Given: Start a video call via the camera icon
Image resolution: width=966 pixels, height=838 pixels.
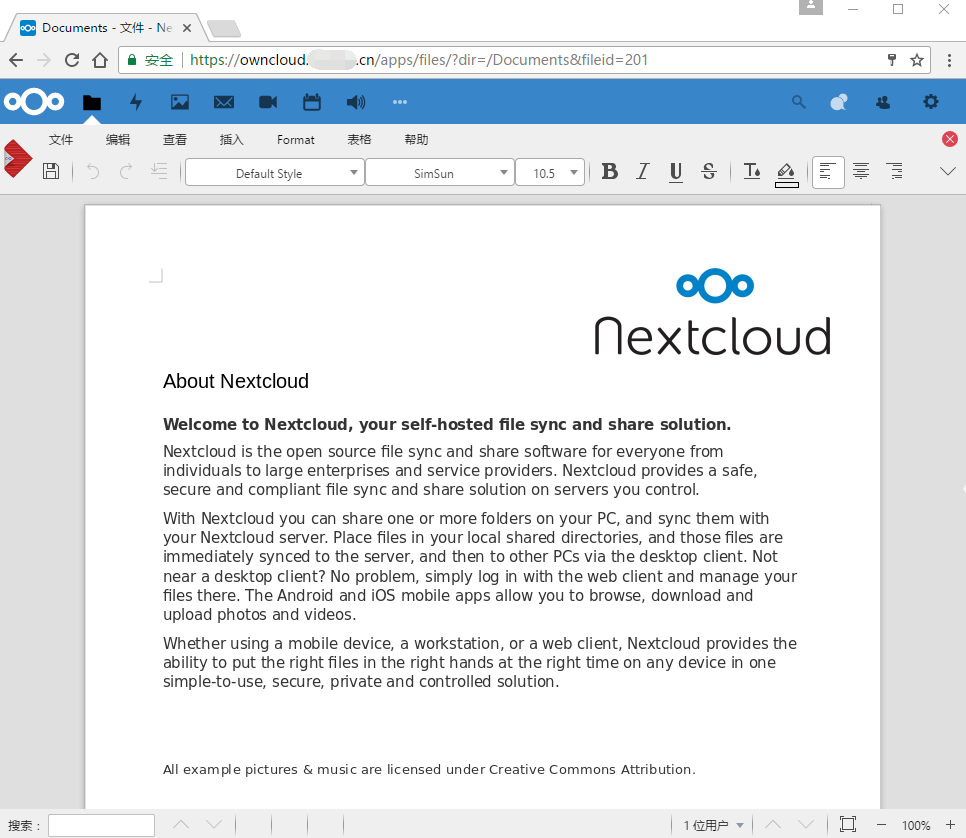Looking at the screenshot, I should [x=267, y=101].
